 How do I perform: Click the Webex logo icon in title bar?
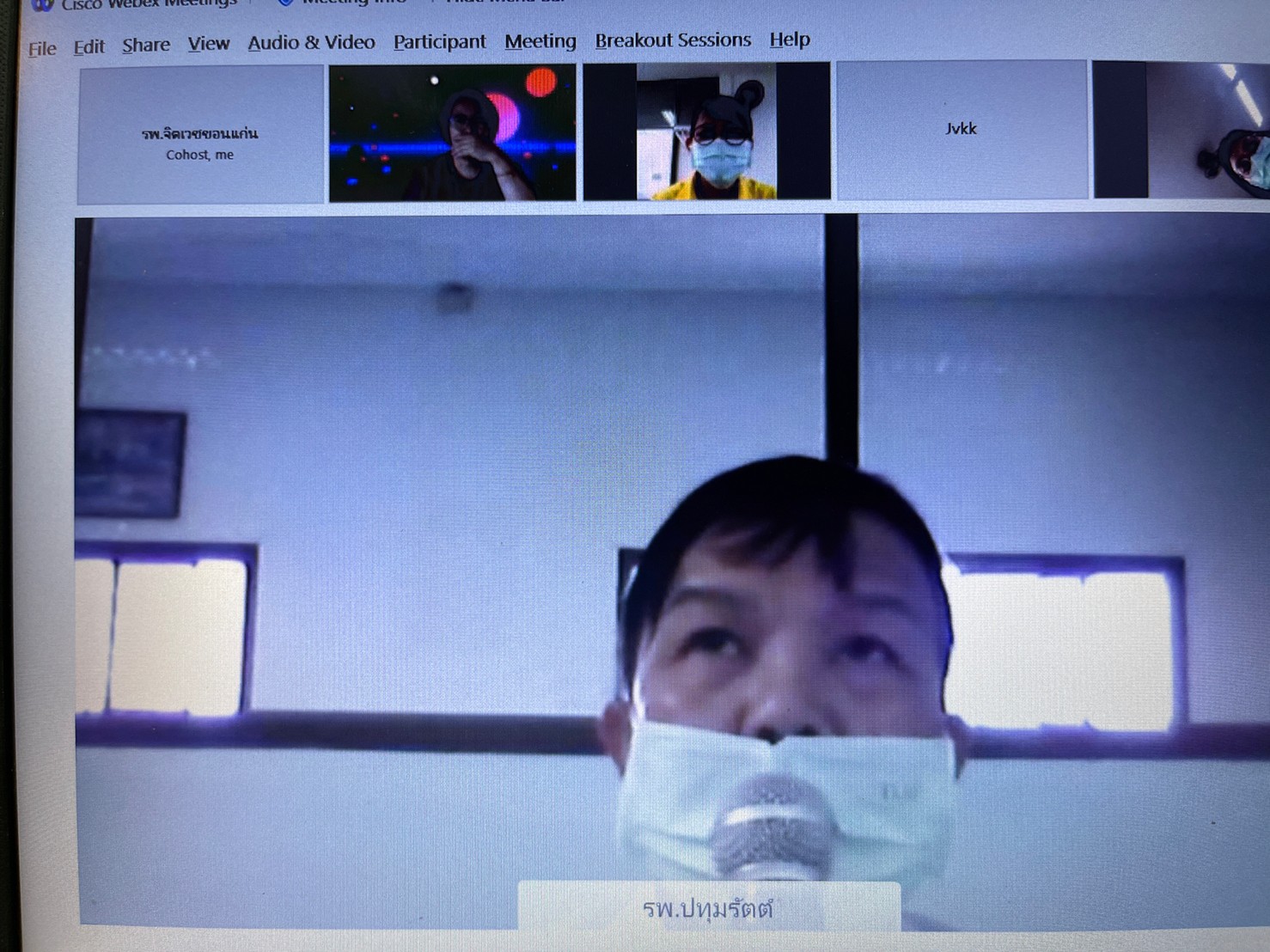41,4
